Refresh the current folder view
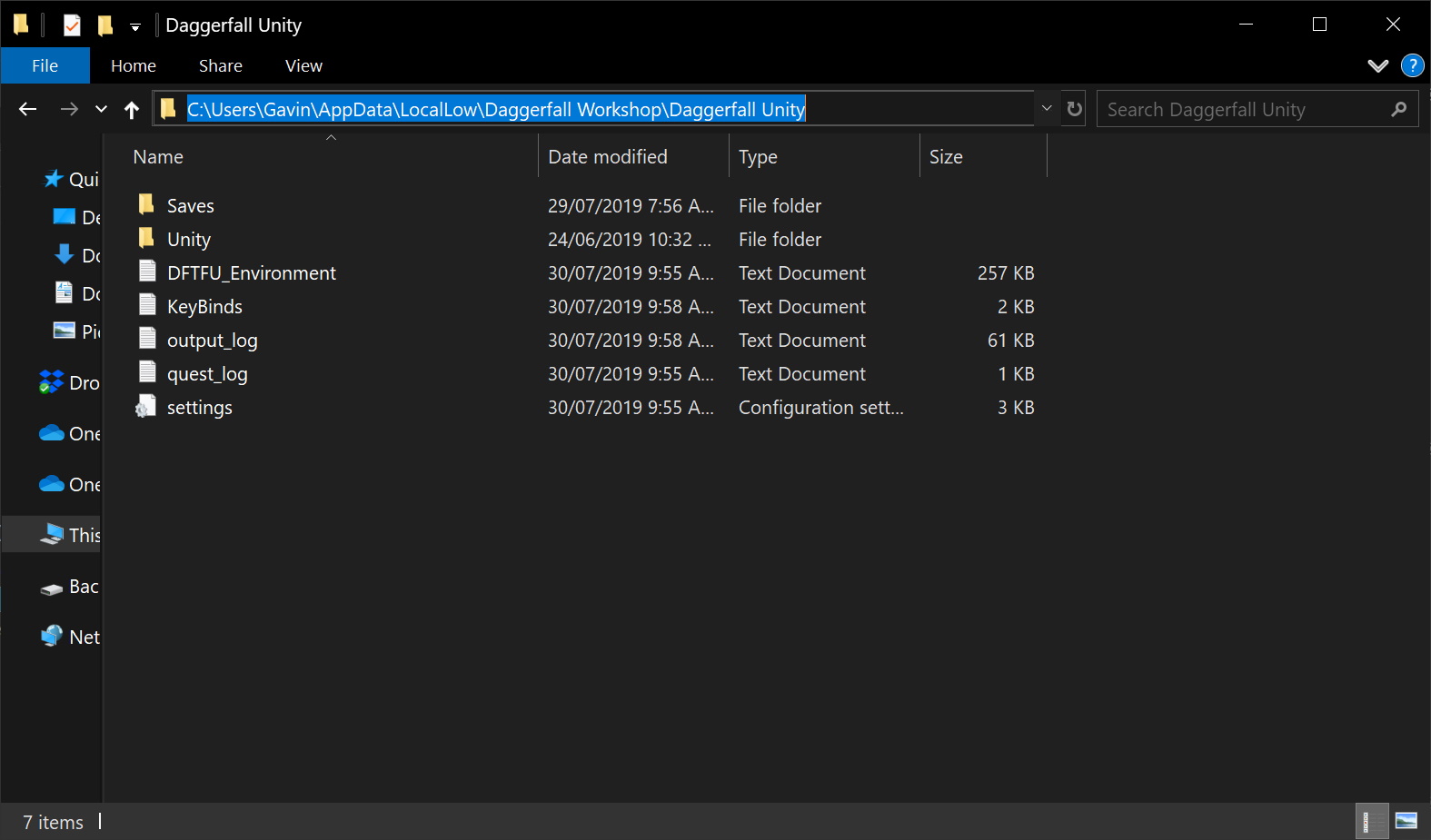The width and height of the screenshot is (1431, 840). tap(1075, 109)
